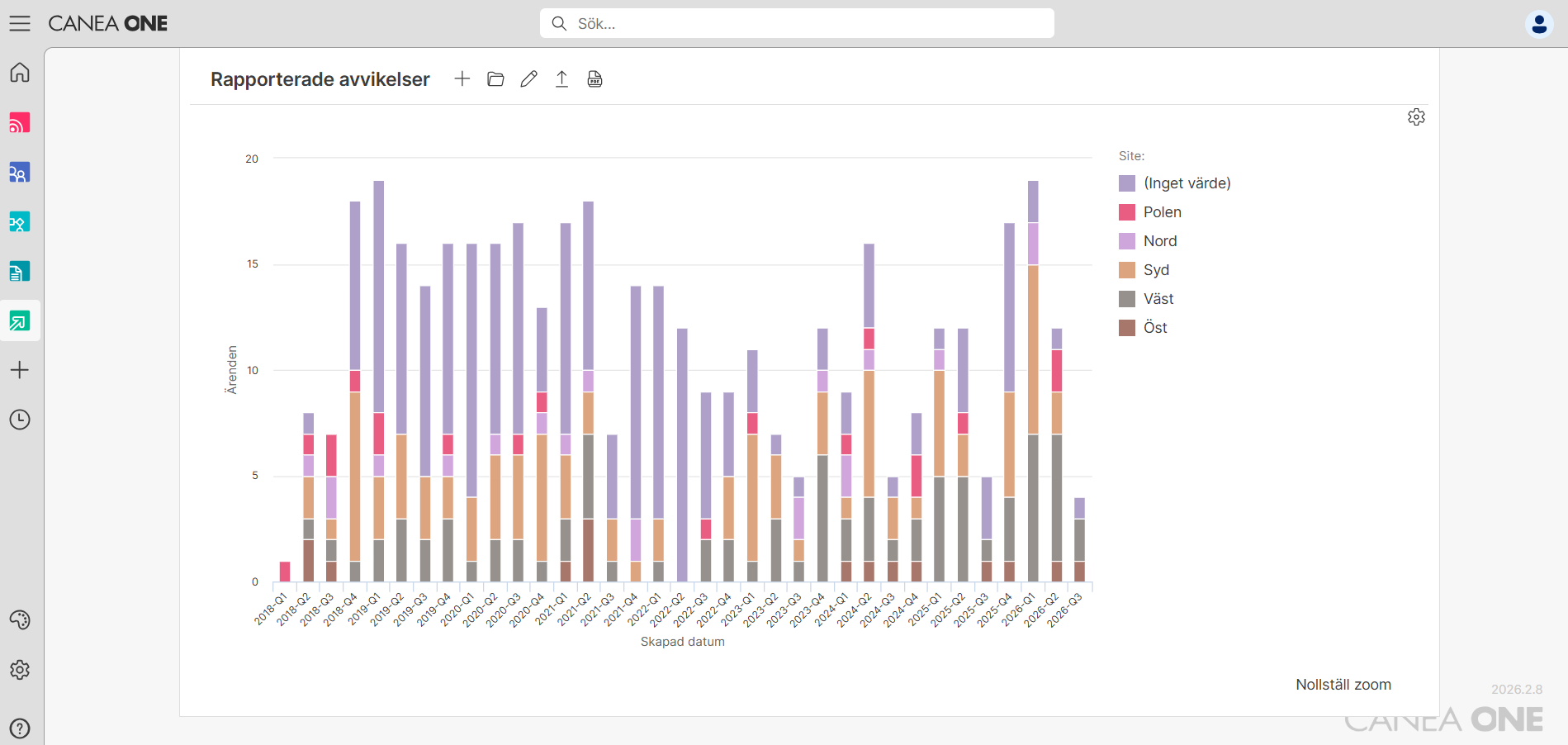Export report as PDF icon

pos(595,78)
